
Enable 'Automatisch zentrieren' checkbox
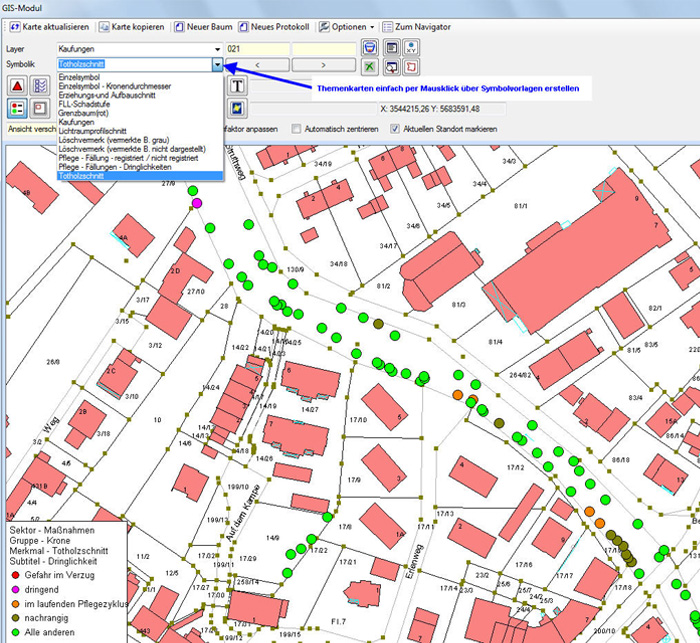pos(297,129)
